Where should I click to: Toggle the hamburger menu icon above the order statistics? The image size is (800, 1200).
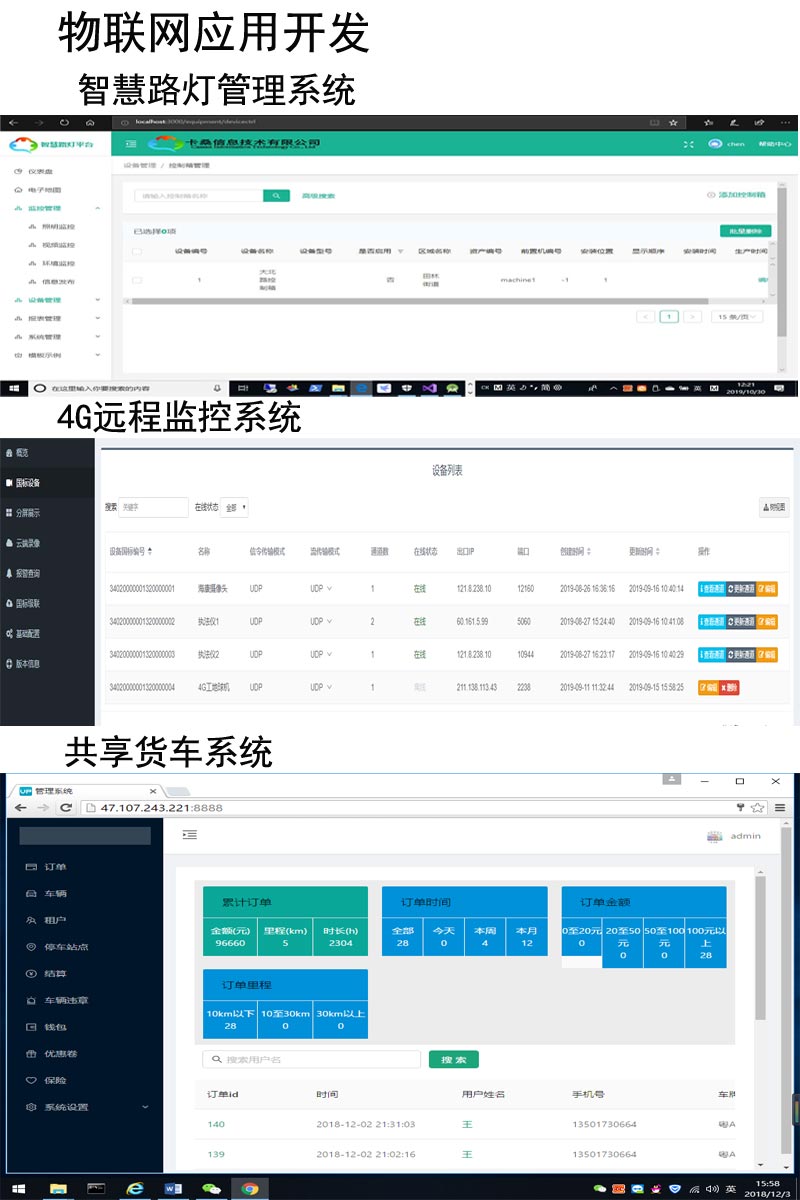point(190,835)
